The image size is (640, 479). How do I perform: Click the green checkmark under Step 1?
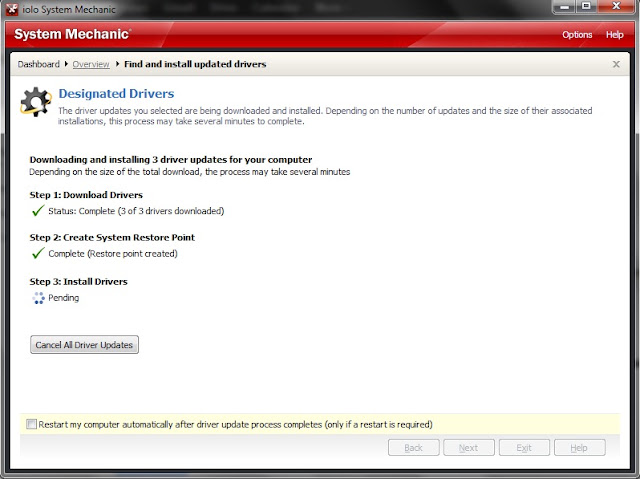[38, 211]
